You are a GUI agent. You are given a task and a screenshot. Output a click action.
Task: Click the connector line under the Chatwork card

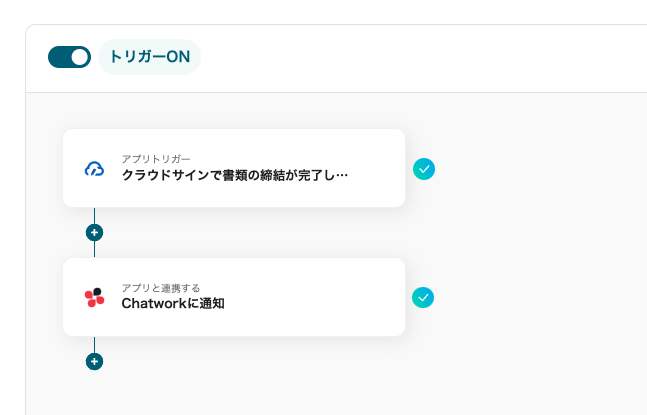94,344
